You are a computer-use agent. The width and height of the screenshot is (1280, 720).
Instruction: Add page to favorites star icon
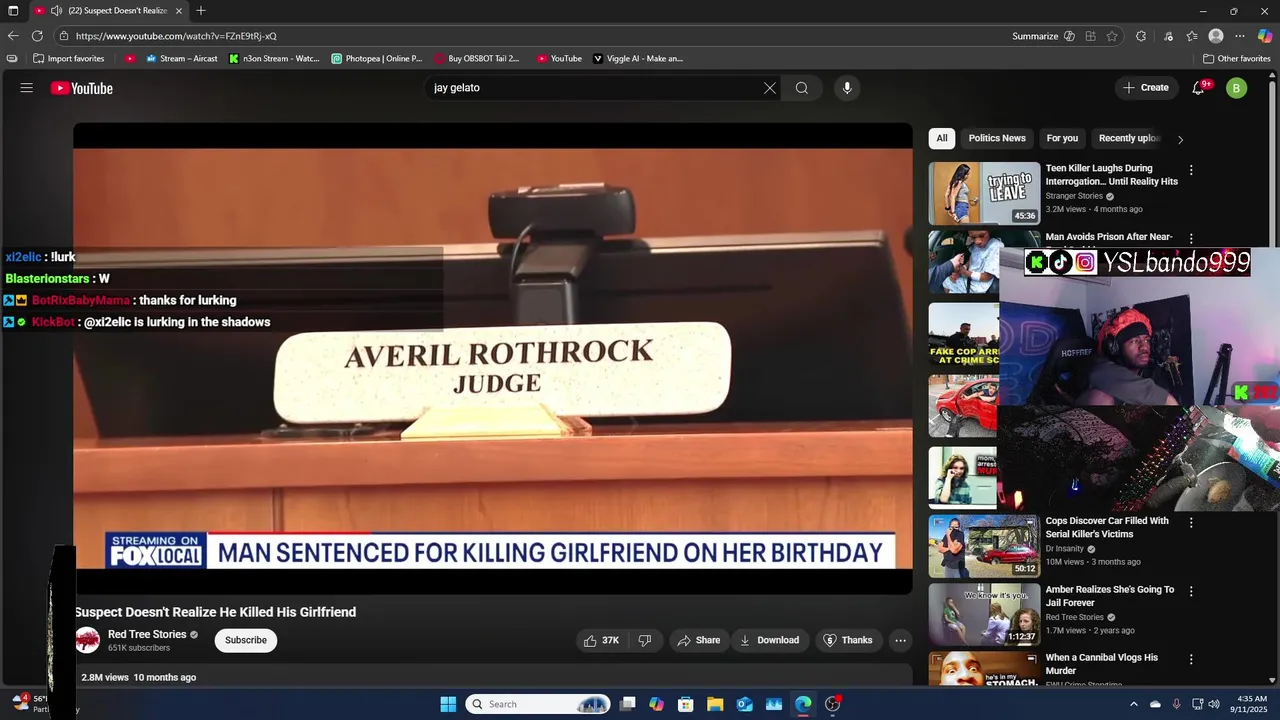click(1112, 36)
